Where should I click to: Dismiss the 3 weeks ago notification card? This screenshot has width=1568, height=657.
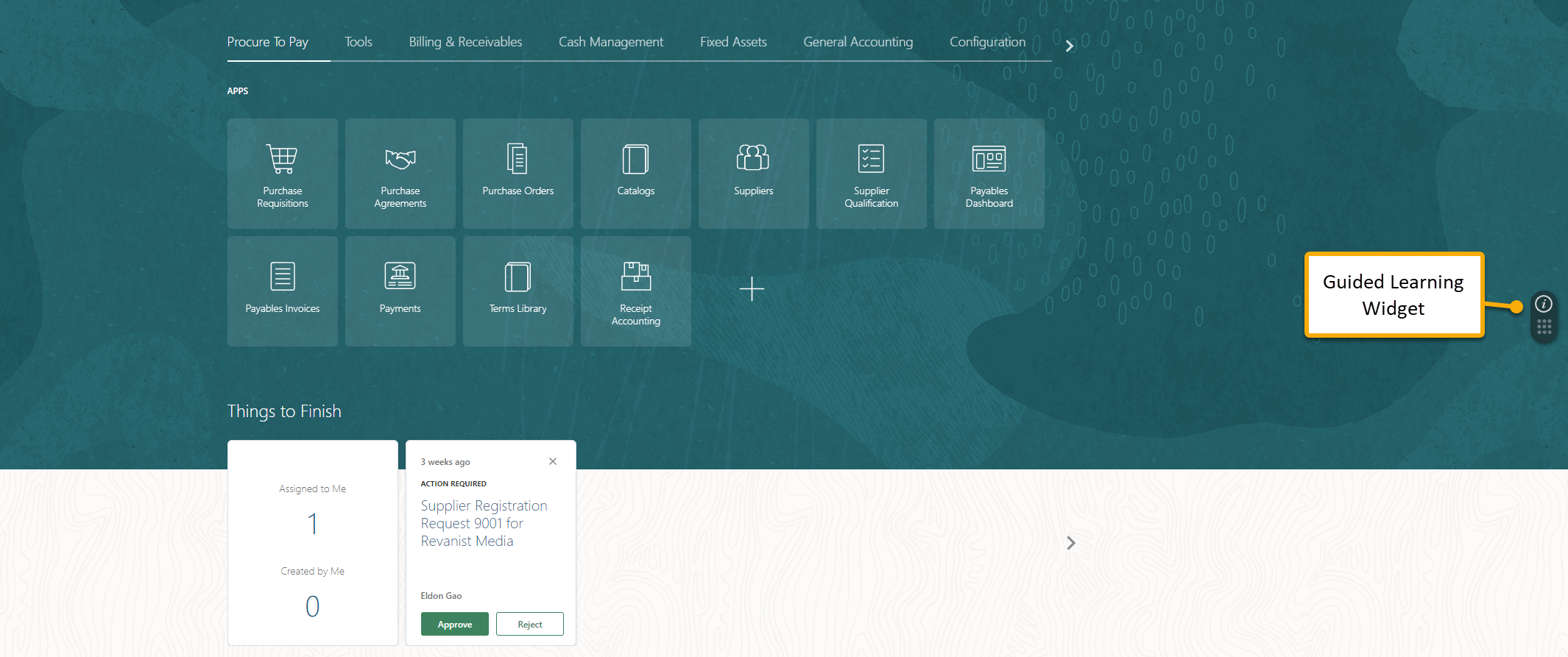[x=553, y=461]
